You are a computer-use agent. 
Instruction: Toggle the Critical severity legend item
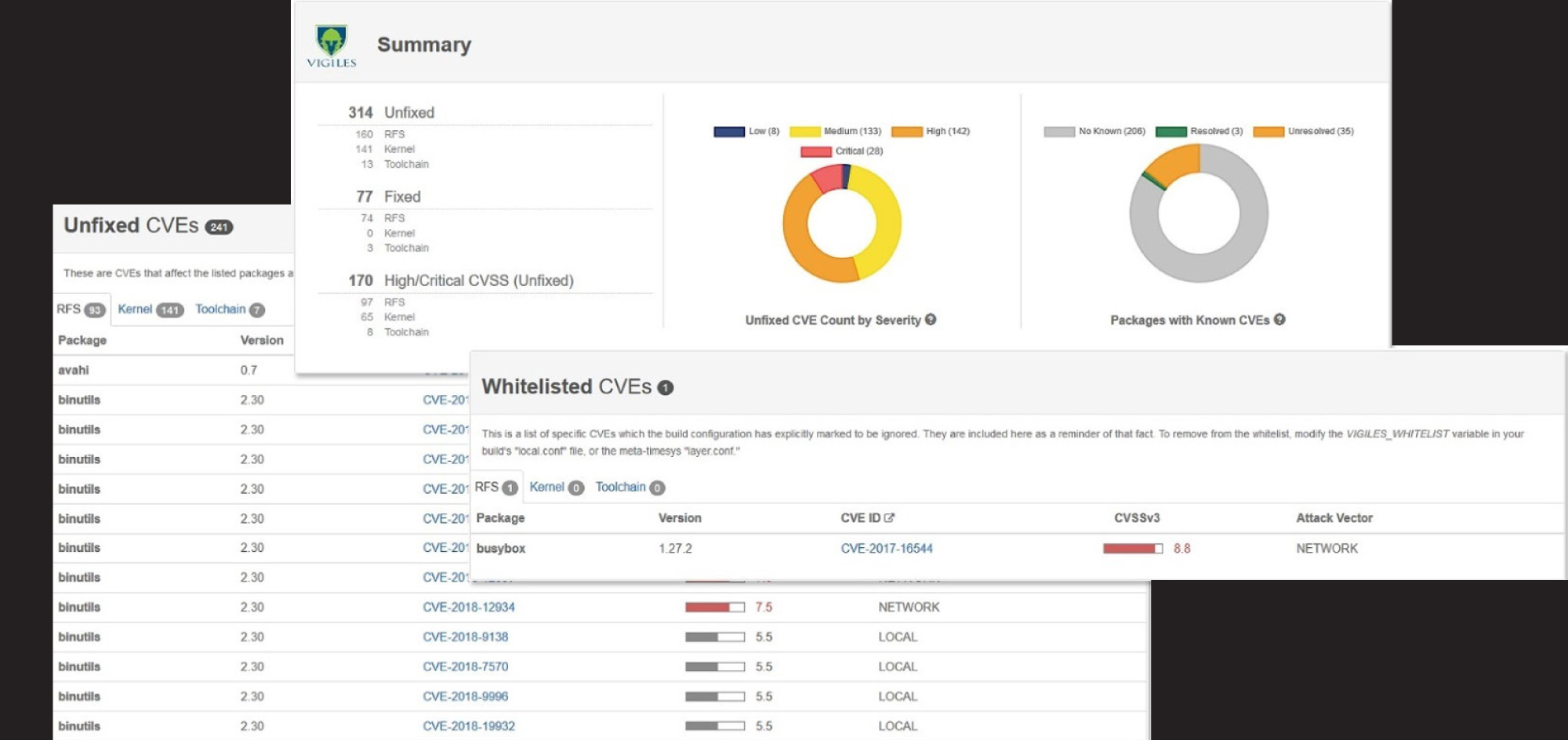pos(841,151)
